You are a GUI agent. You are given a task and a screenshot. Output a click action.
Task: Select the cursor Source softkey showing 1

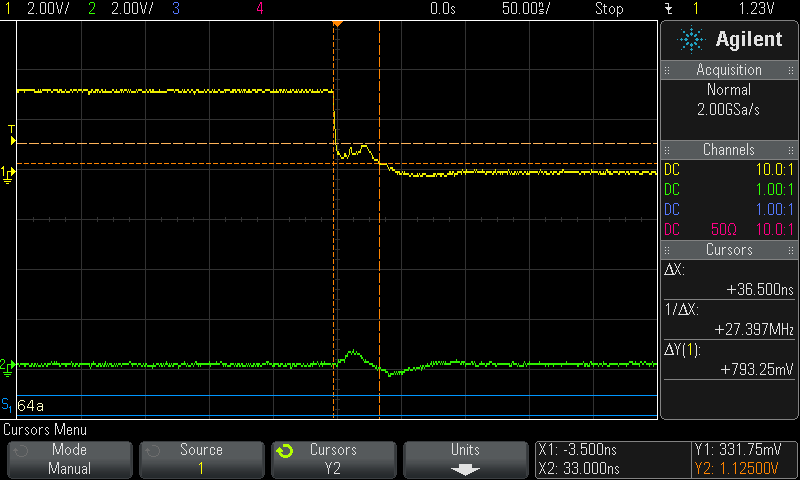(x=202, y=459)
